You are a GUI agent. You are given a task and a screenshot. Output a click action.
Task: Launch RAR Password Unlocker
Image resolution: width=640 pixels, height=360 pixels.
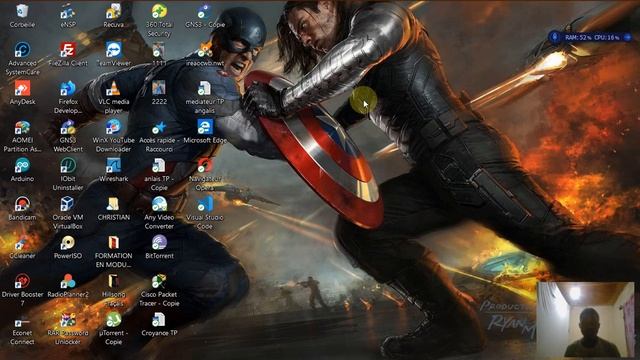click(x=68, y=320)
